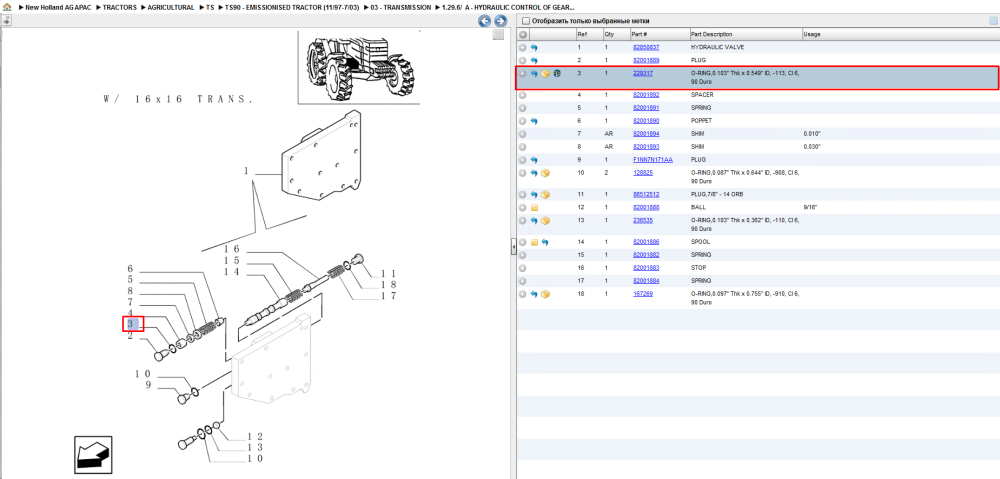This screenshot has width=1000, height=479.
Task: Click 'W/ 16x16 TRANS.' diagram note
Action: [x=179, y=99]
